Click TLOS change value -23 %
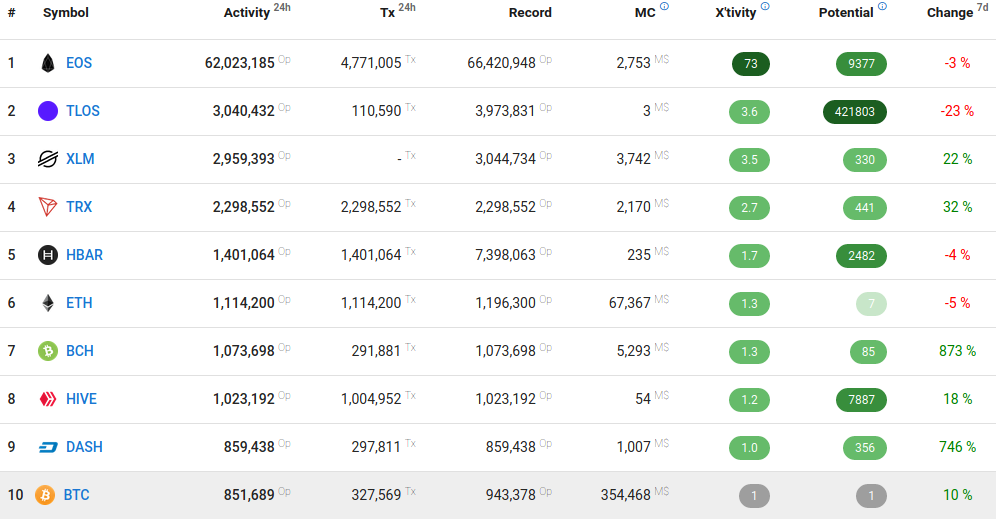Image resolution: width=996 pixels, height=519 pixels. pos(957,111)
